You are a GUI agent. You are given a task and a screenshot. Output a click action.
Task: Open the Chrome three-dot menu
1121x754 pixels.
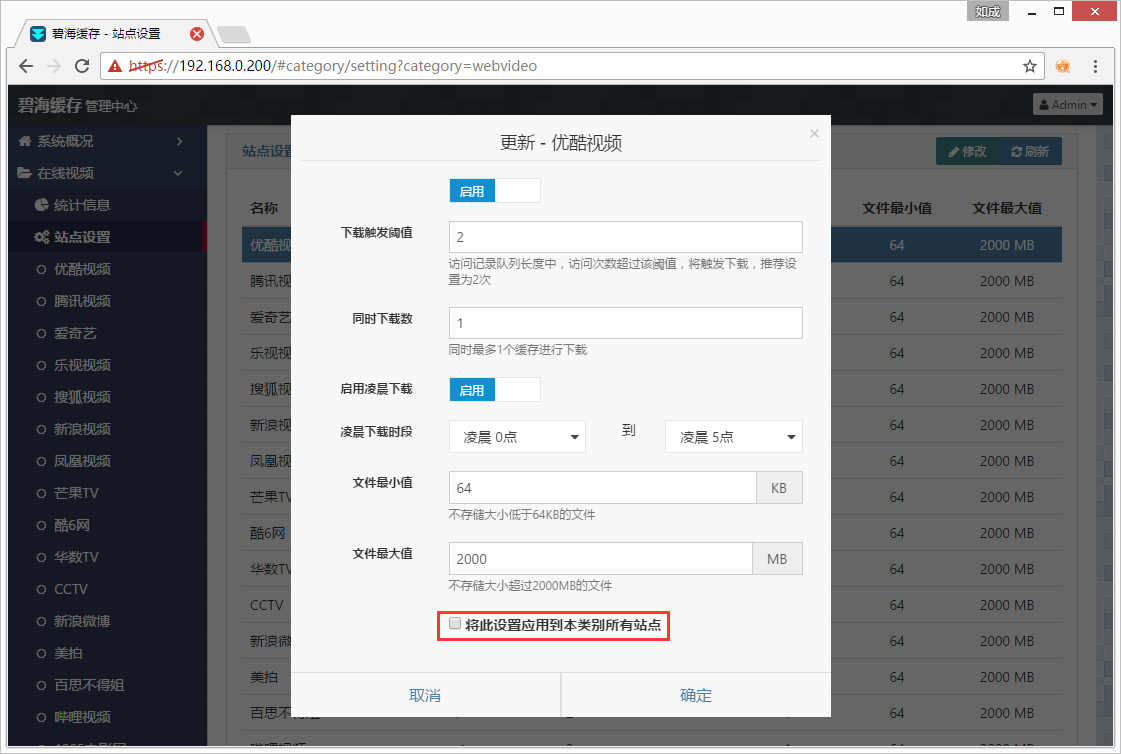tap(1096, 66)
